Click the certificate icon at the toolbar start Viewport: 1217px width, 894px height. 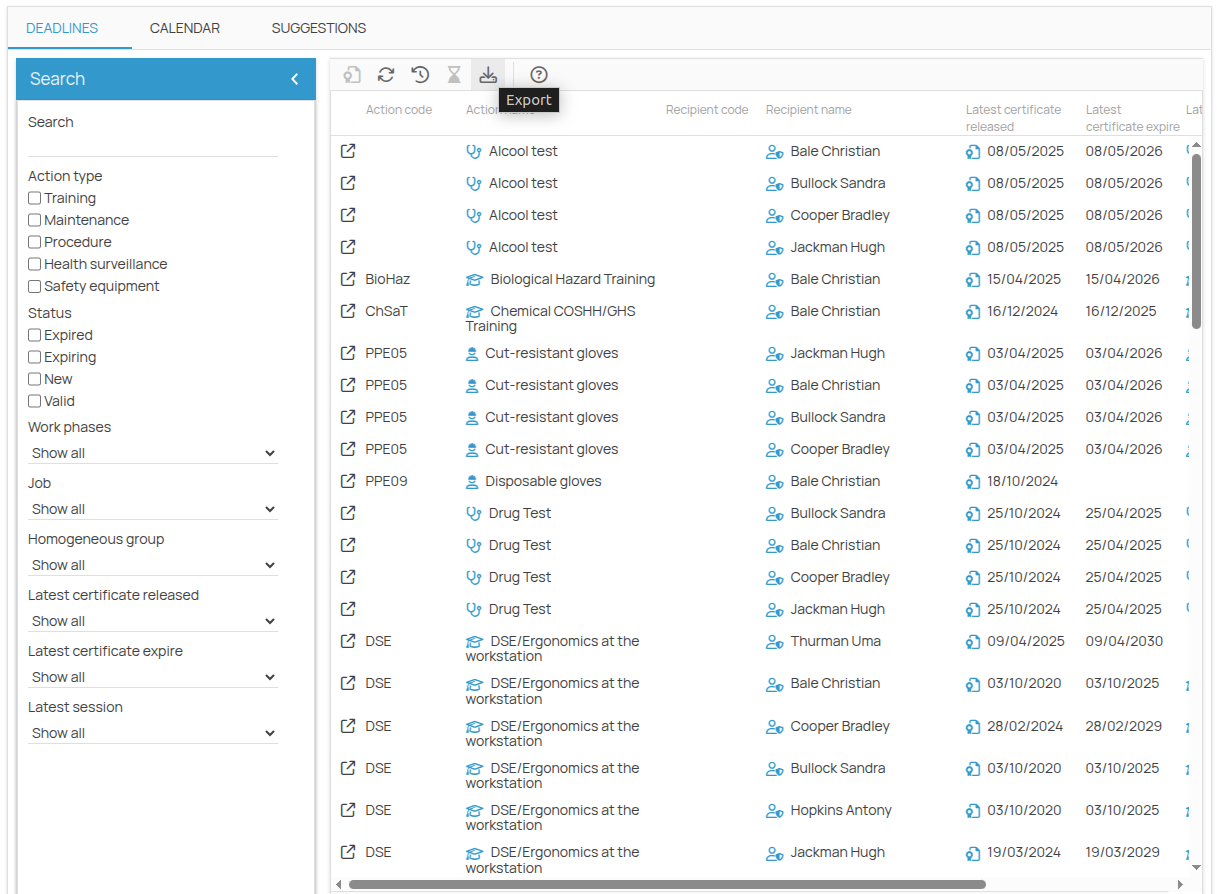pyautogui.click(x=352, y=74)
